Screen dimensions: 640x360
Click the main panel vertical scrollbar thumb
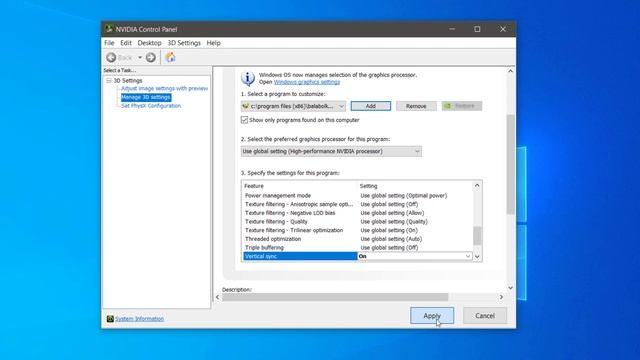pyautogui.click(x=510, y=164)
